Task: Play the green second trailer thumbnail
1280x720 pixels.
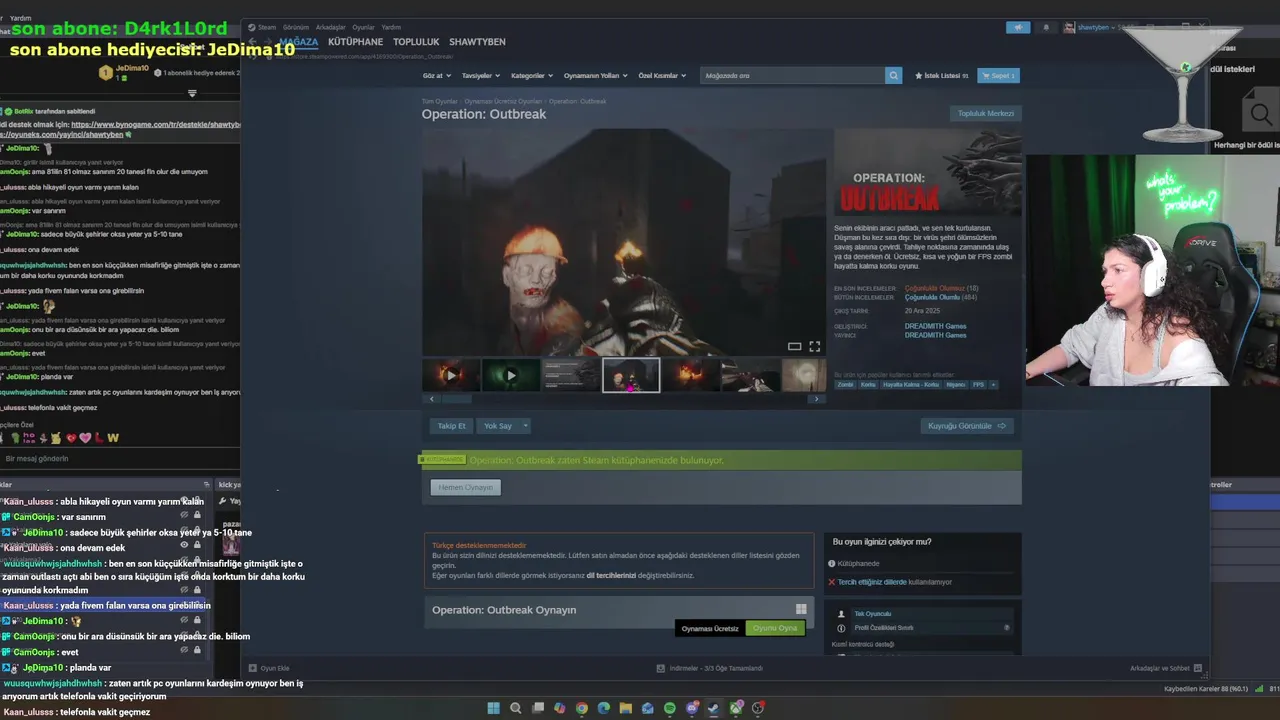Action: pos(511,375)
